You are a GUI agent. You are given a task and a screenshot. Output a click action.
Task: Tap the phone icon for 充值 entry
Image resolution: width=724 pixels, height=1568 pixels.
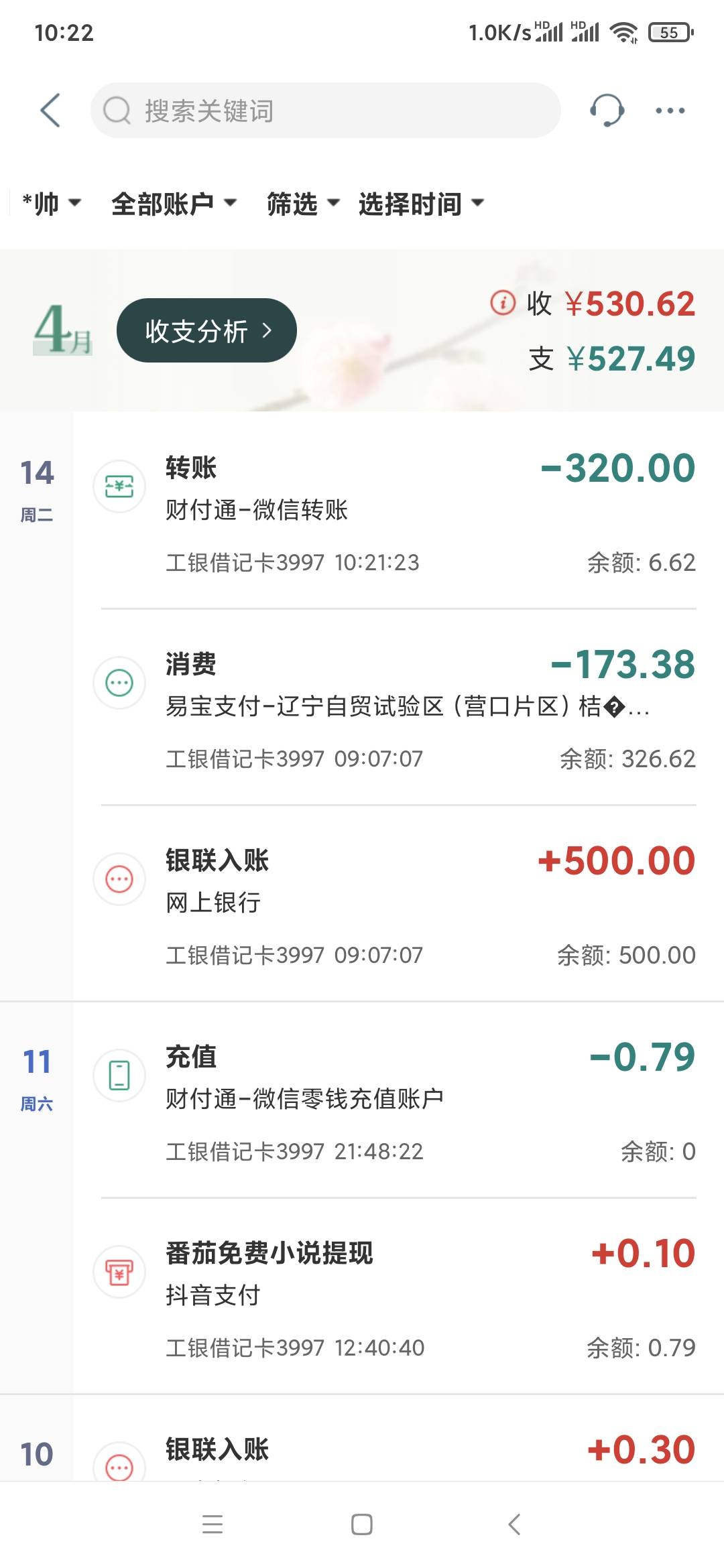pos(119,1075)
